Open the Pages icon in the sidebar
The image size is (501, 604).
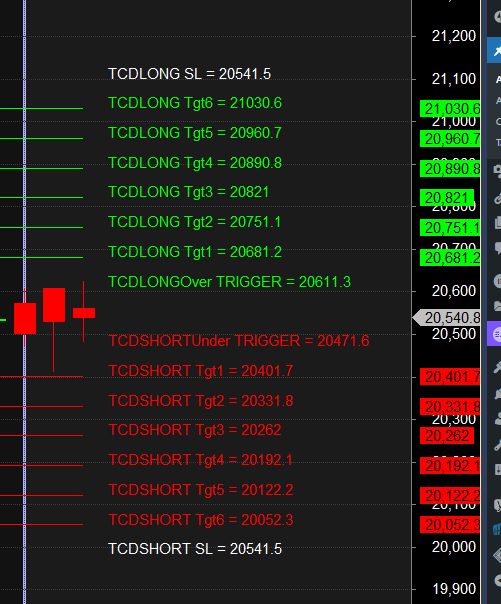tap(497, 223)
